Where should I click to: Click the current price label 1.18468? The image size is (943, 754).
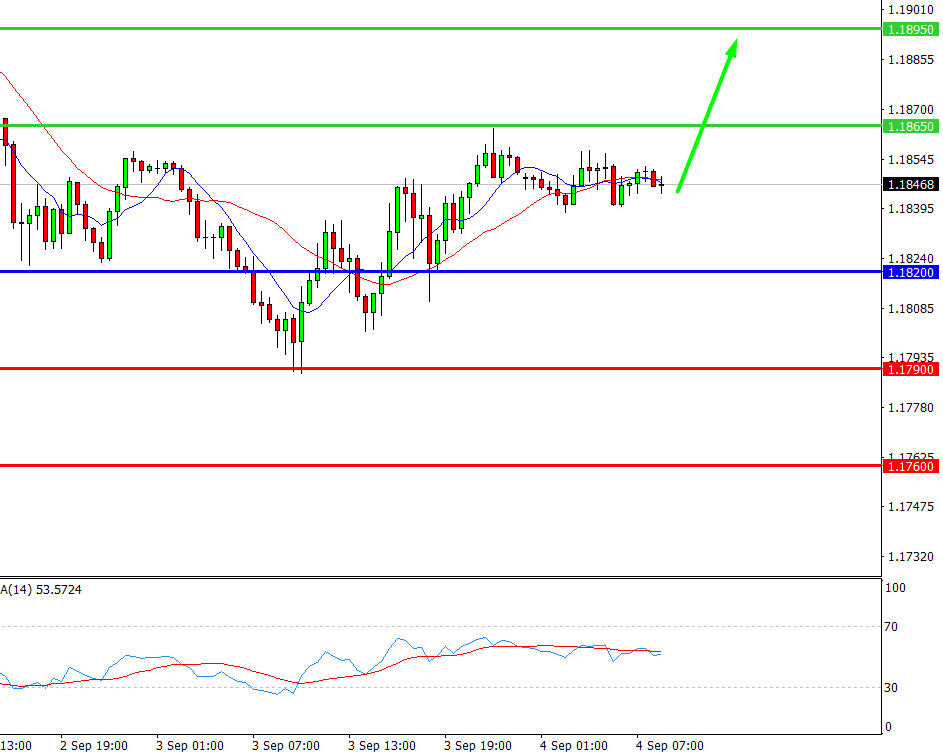(x=911, y=185)
